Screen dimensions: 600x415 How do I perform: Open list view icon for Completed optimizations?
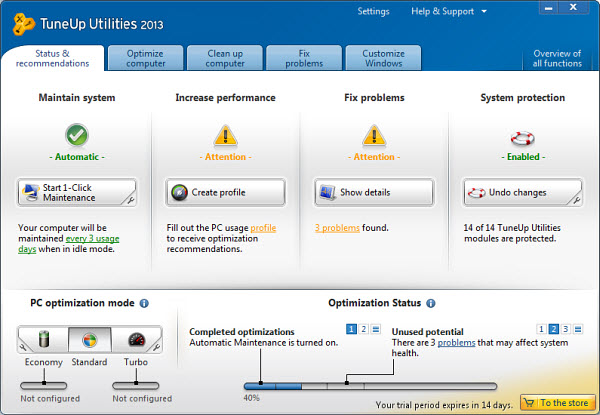[375, 328]
